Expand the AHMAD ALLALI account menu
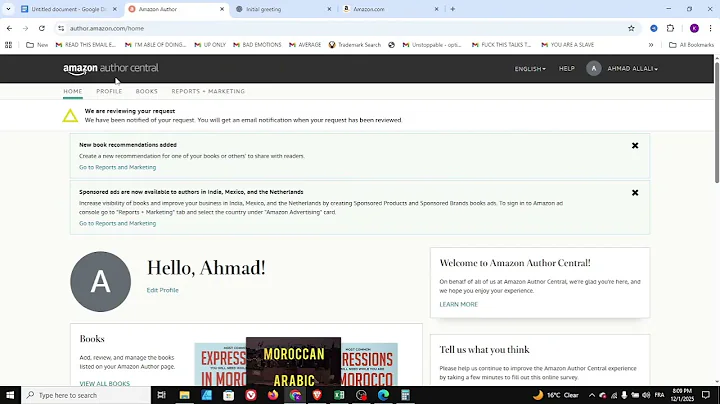This screenshot has width=720, height=404. coord(632,69)
